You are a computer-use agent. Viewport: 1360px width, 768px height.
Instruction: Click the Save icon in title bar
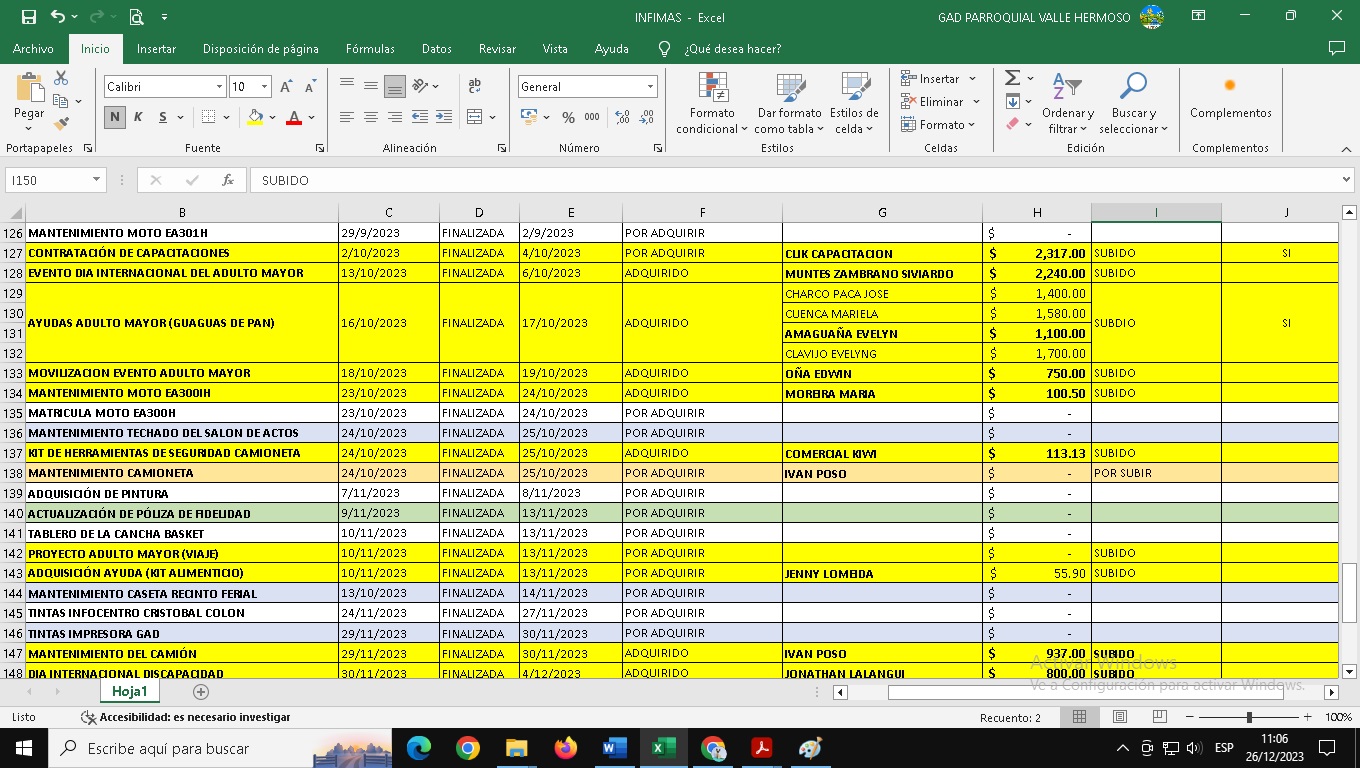click(28, 17)
